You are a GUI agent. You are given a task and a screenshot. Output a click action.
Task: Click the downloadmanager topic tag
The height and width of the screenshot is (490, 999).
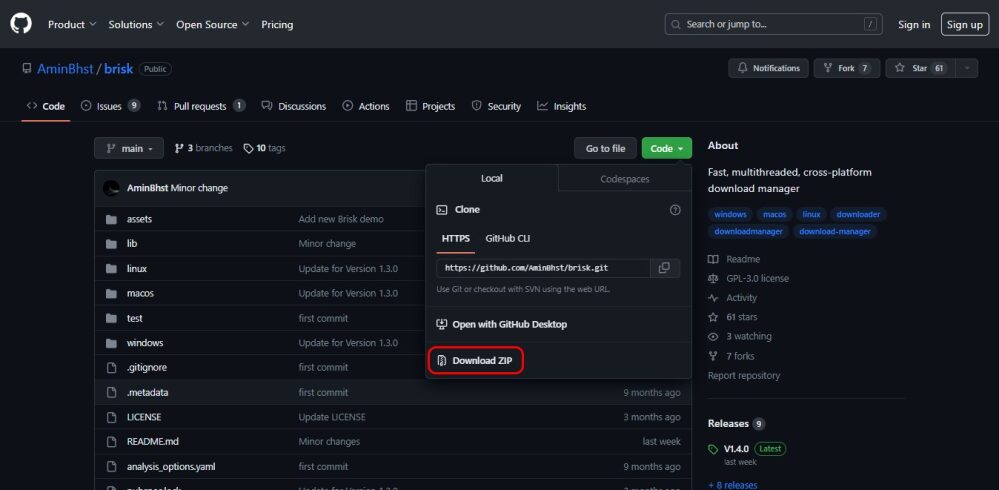click(748, 231)
